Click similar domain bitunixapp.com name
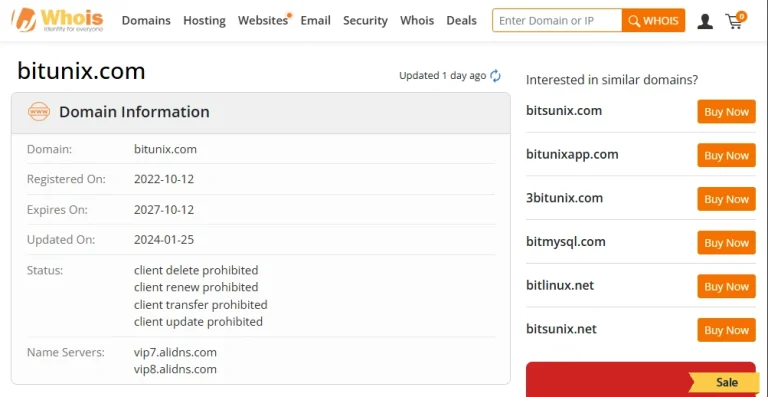Image resolution: width=768 pixels, height=397 pixels. 572,155
